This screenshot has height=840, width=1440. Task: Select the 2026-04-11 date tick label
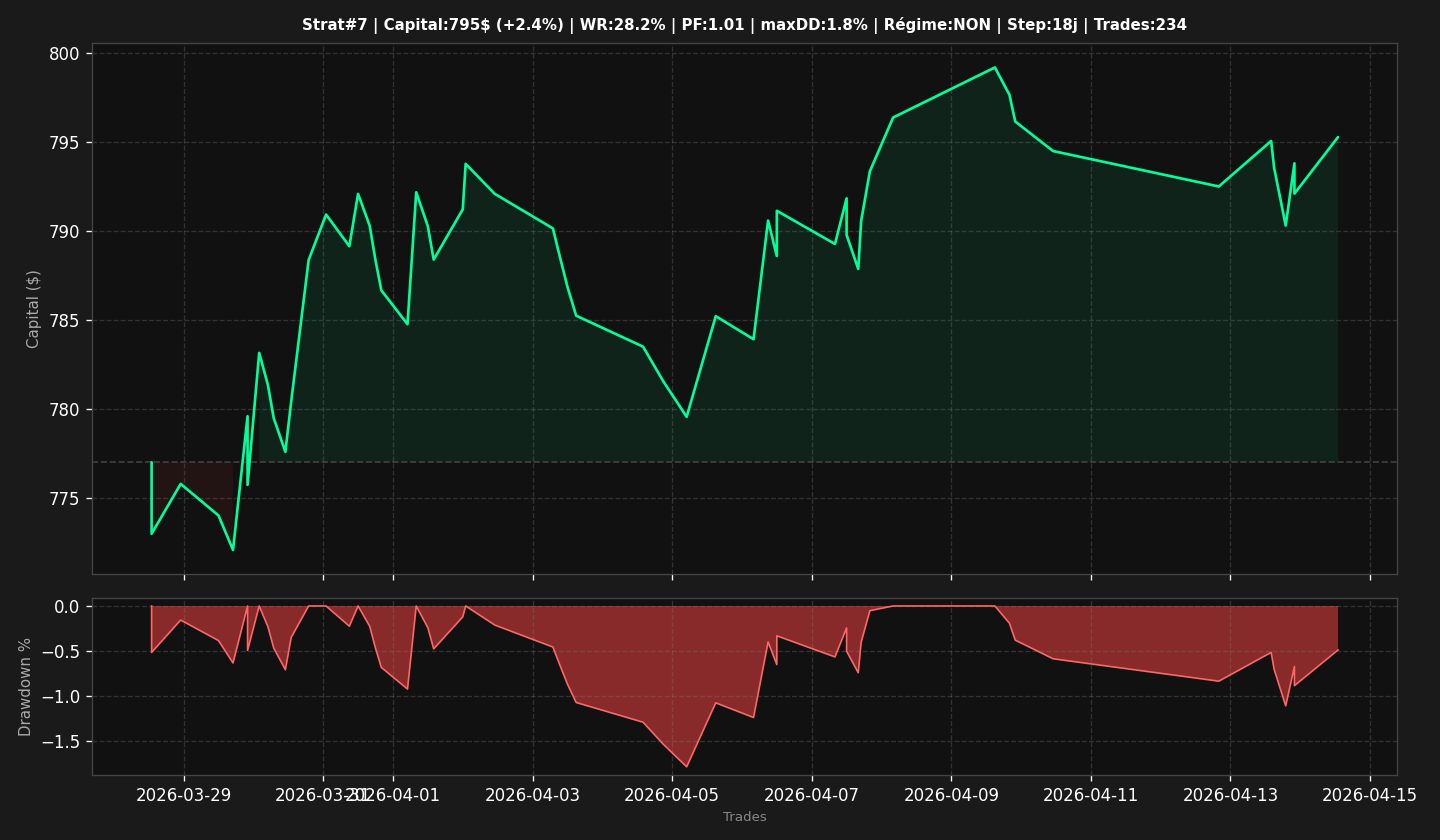click(1091, 795)
